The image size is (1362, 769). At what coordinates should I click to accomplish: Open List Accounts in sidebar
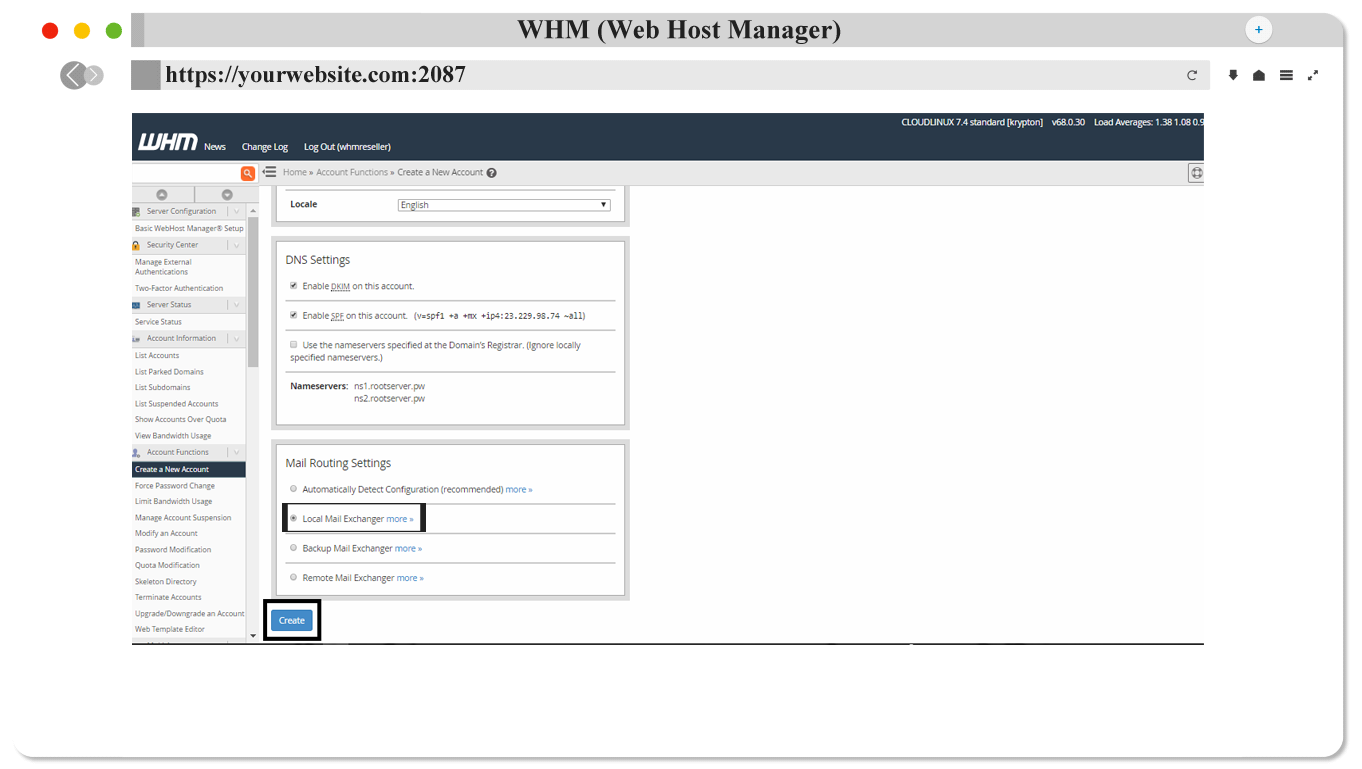pos(157,356)
